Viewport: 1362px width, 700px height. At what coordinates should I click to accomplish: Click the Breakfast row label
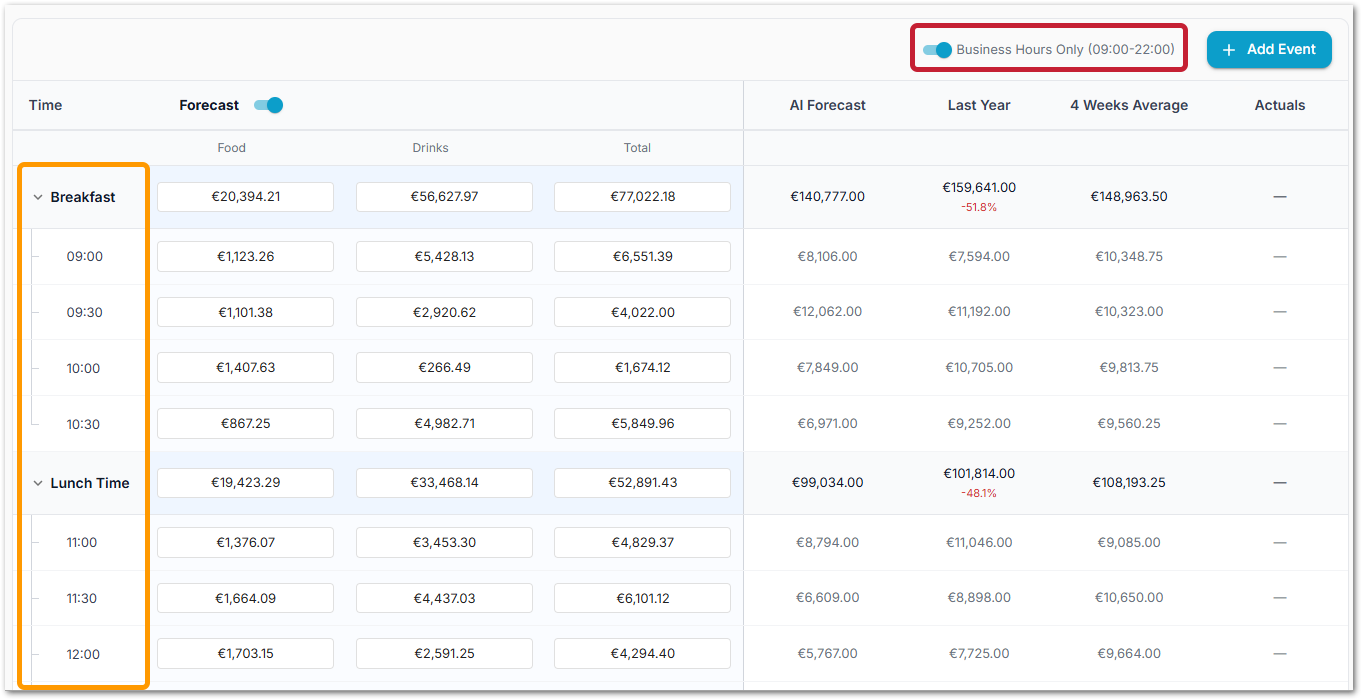click(x=83, y=198)
